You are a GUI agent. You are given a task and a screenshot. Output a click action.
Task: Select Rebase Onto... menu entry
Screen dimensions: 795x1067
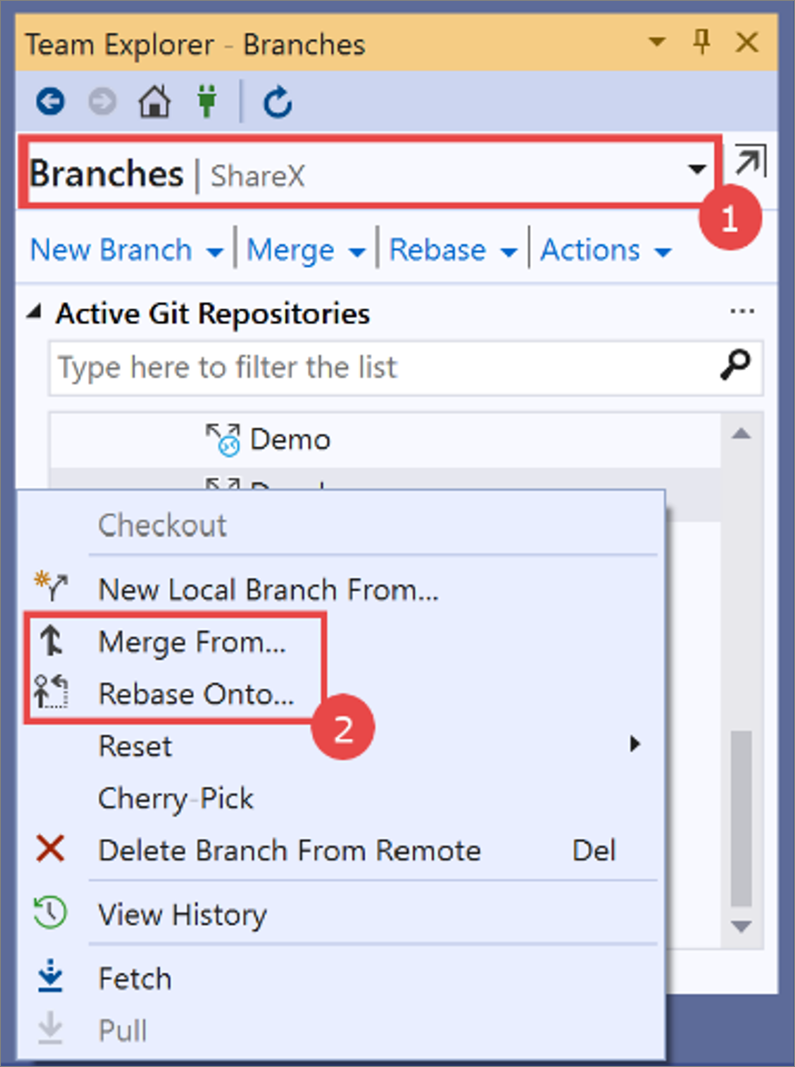(x=196, y=694)
